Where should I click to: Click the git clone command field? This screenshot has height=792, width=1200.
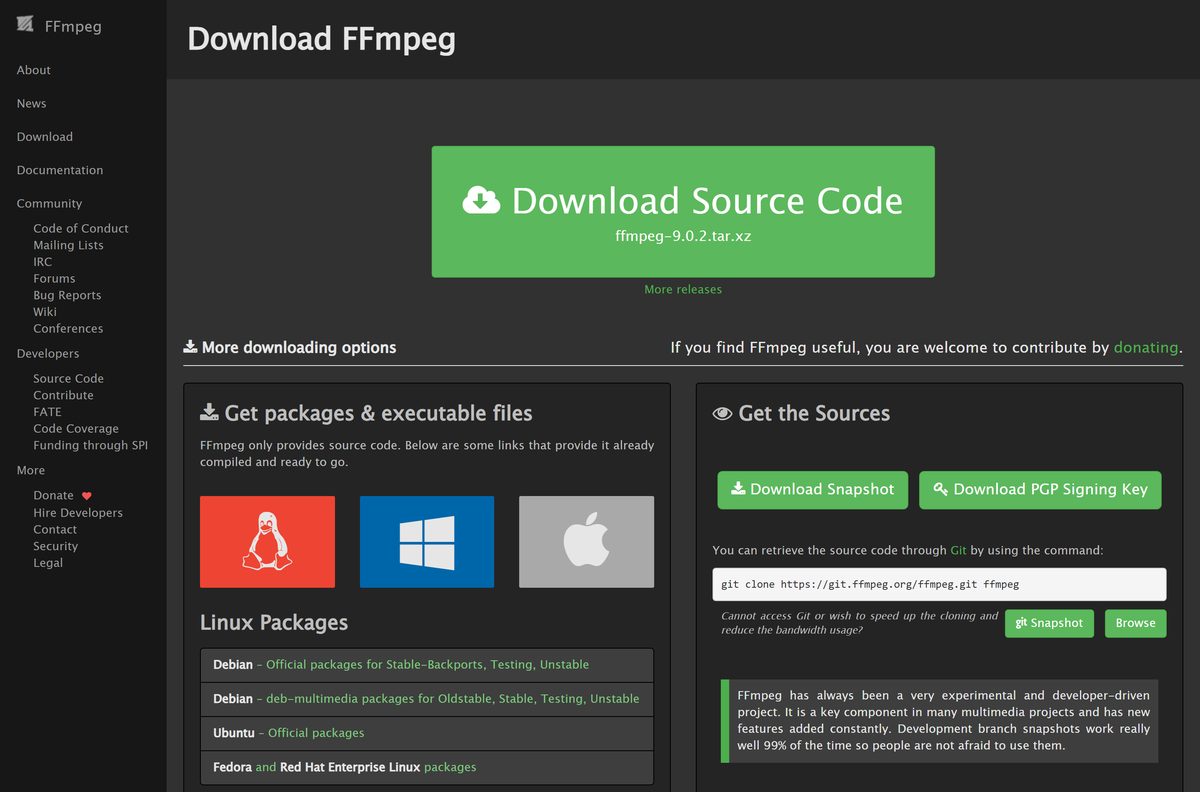click(x=939, y=584)
